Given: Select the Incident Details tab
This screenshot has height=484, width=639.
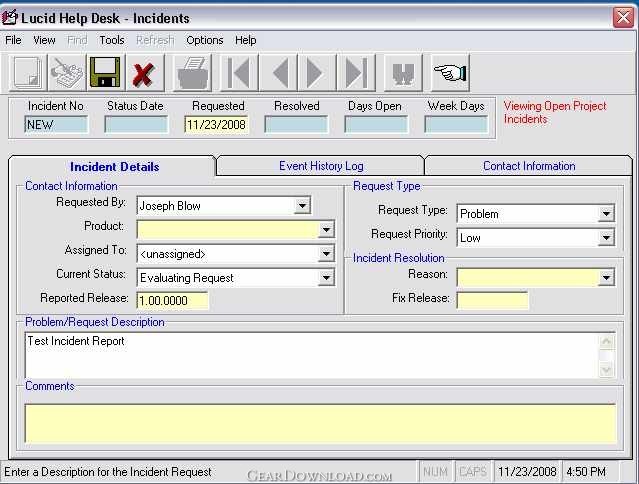Looking at the screenshot, I should click(x=114, y=167).
